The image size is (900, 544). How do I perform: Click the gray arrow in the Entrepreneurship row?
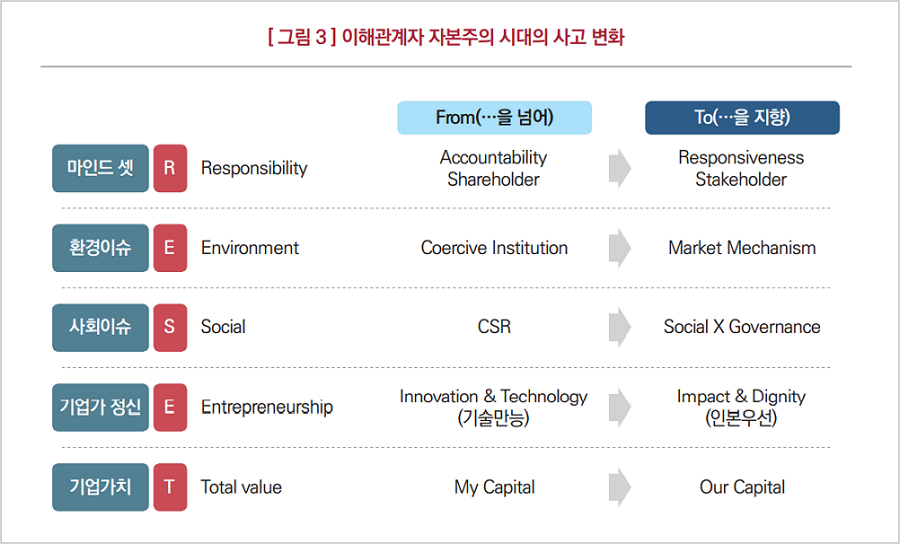620,407
